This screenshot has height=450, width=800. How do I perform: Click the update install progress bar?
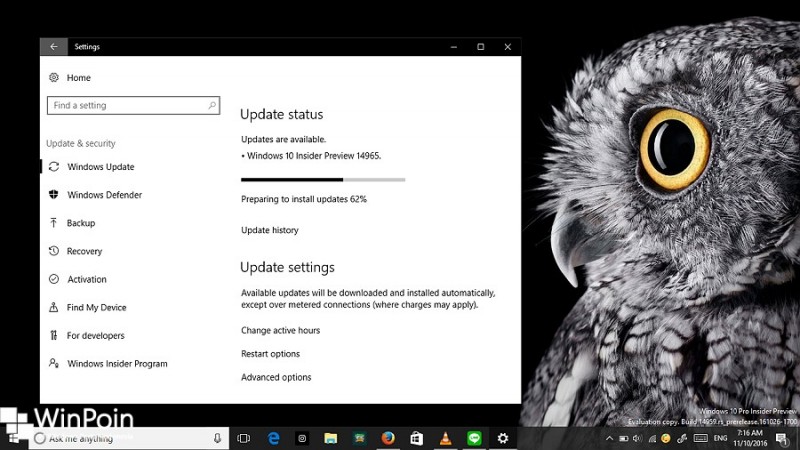(x=323, y=180)
